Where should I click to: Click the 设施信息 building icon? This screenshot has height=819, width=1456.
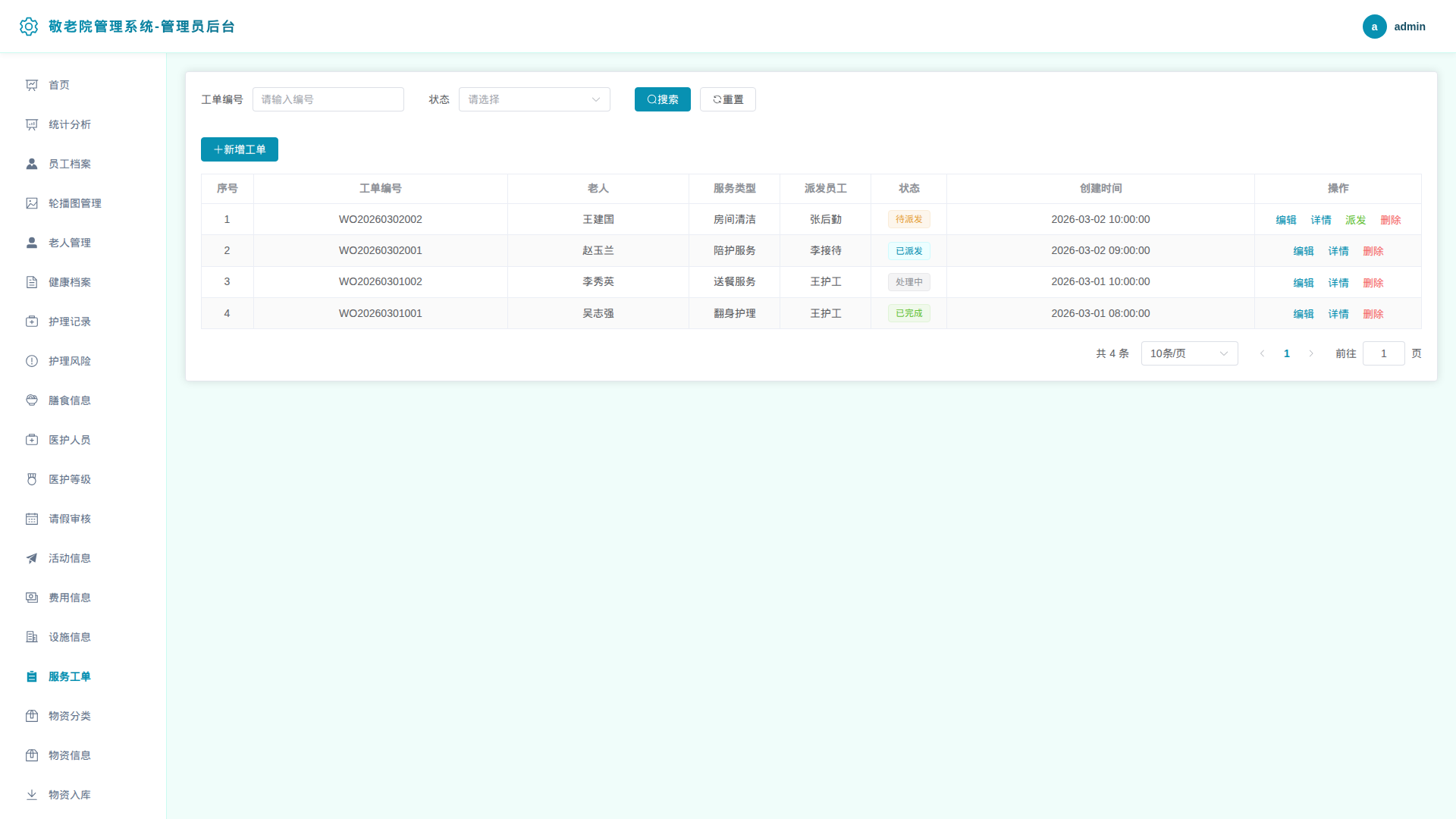[32, 637]
